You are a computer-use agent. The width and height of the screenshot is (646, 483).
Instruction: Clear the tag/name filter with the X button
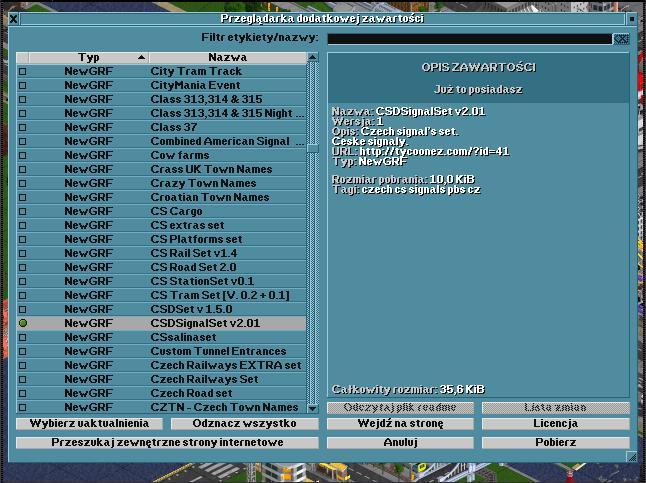[x=621, y=39]
